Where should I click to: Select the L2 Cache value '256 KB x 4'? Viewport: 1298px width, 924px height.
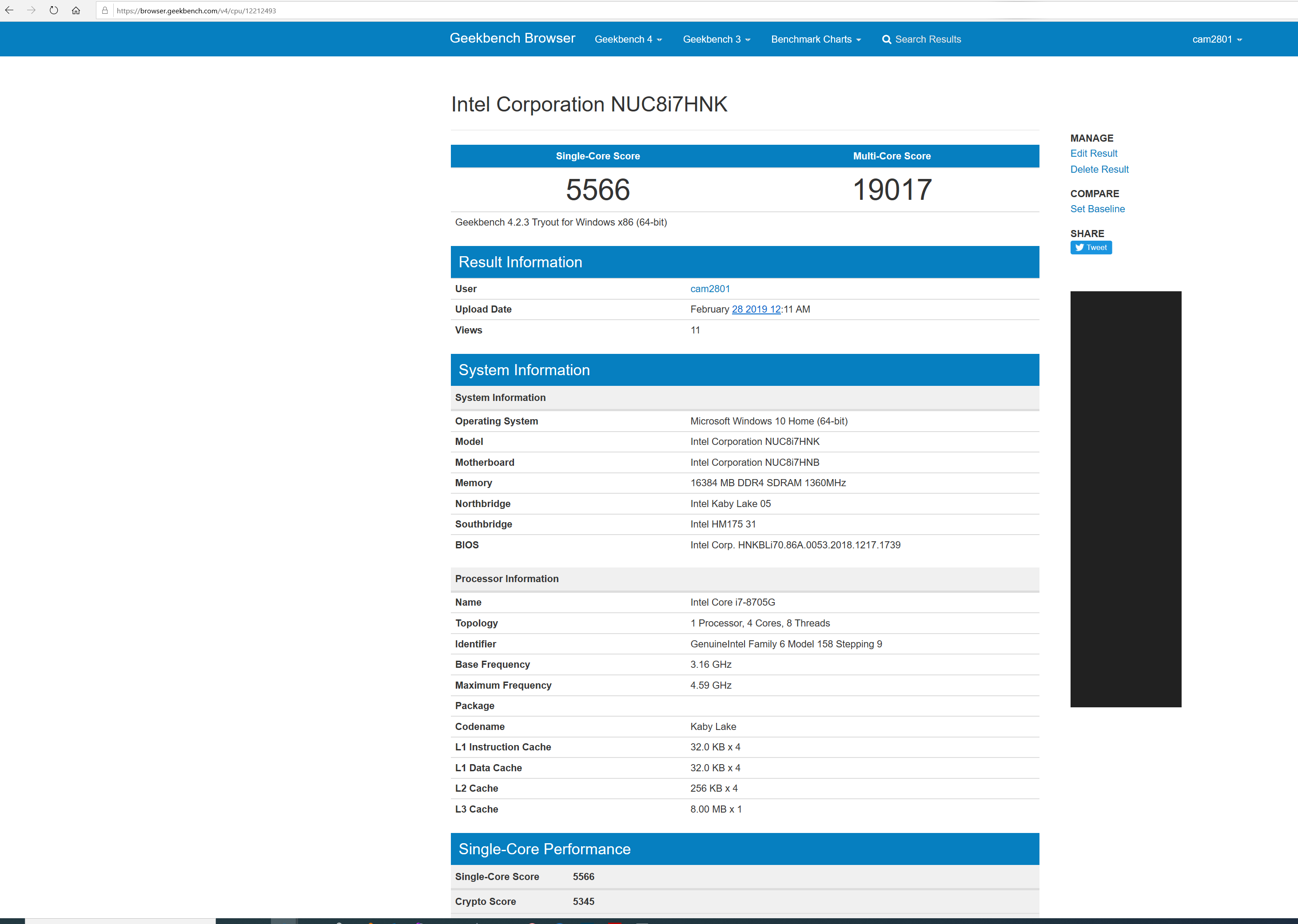tap(713, 788)
